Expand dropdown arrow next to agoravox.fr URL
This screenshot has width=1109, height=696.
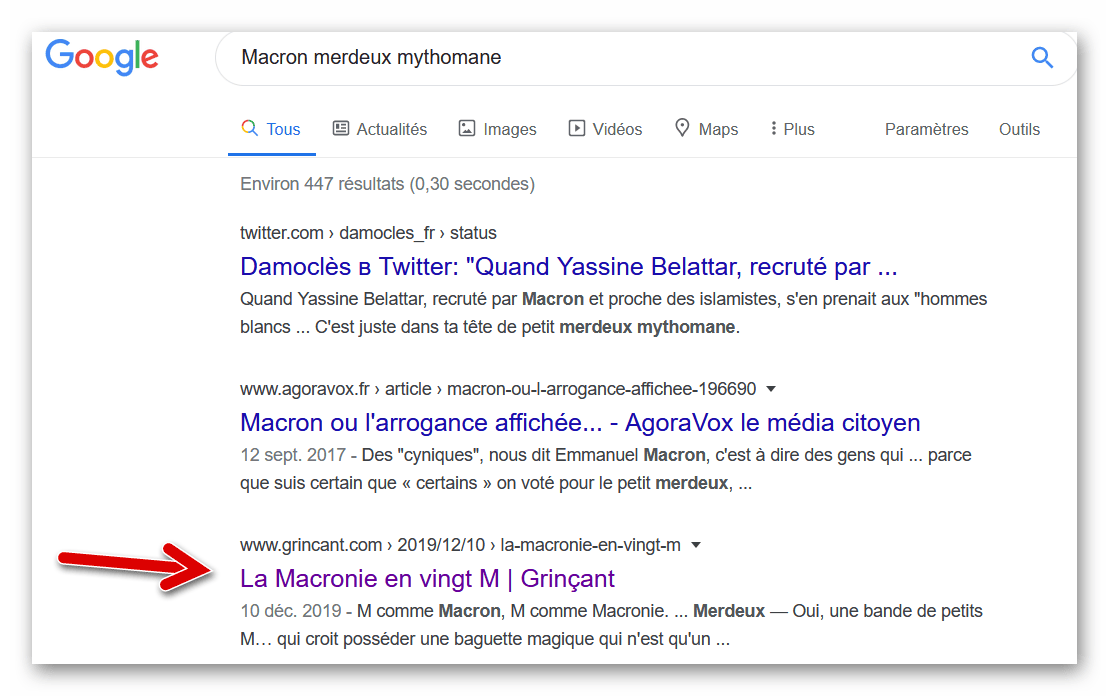pos(772,389)
